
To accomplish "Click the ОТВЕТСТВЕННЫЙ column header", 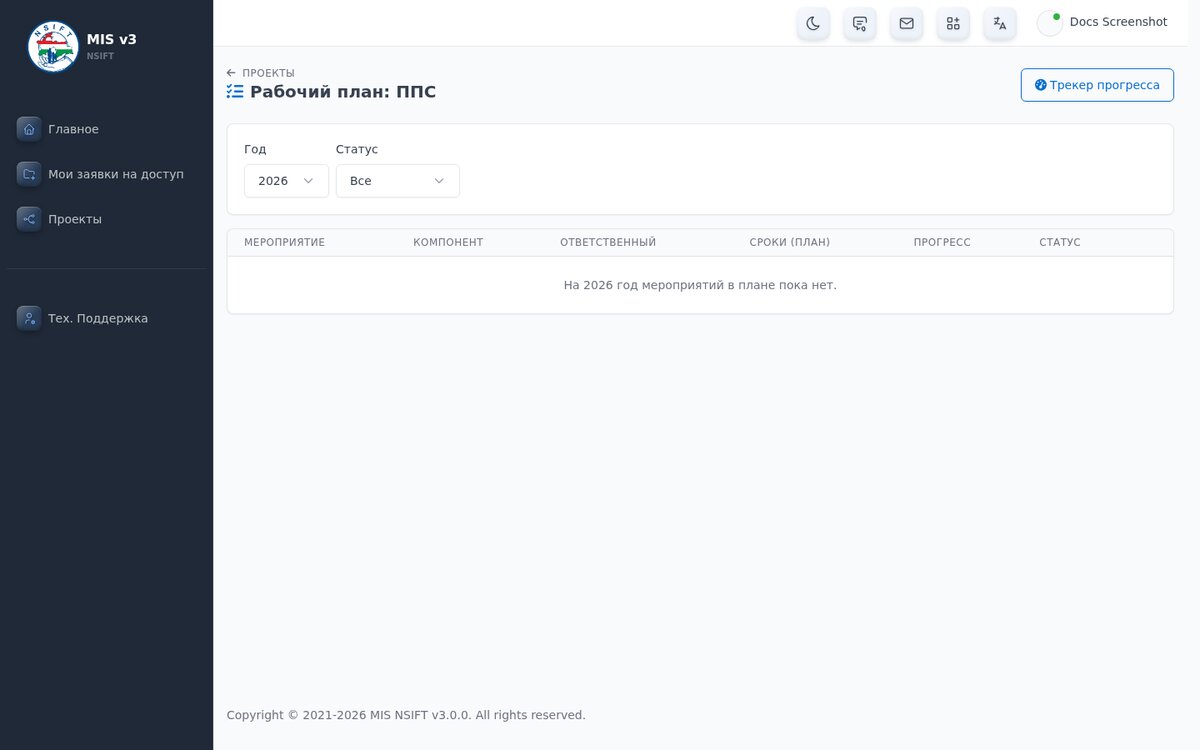I will tap(608, 242).
